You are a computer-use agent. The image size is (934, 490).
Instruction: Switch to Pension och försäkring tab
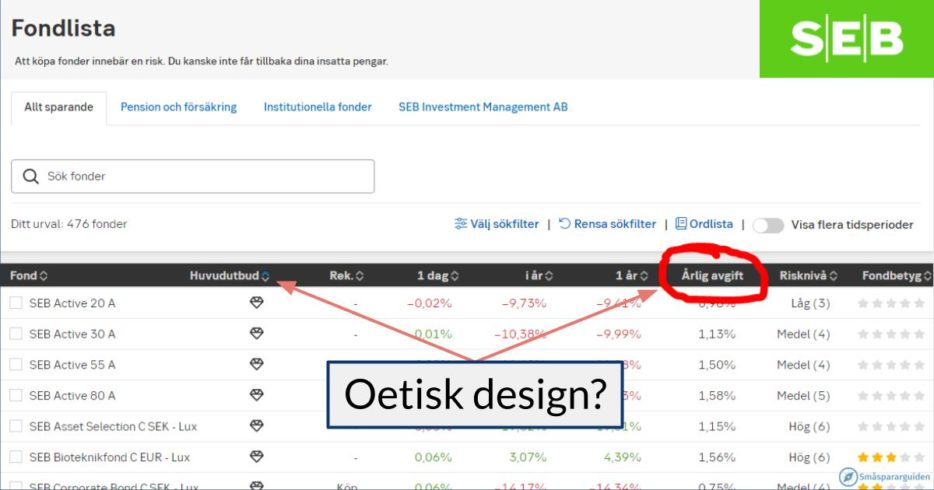[178, 107]
